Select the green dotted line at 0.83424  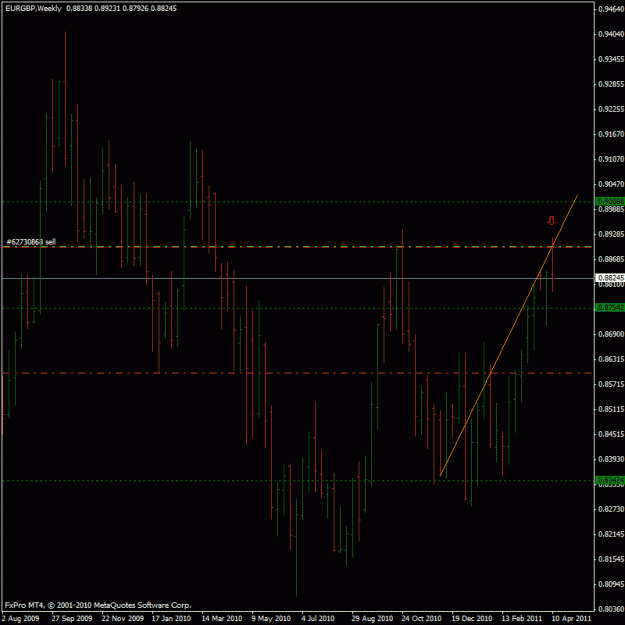pyautogui.click(x=297, y=481)
